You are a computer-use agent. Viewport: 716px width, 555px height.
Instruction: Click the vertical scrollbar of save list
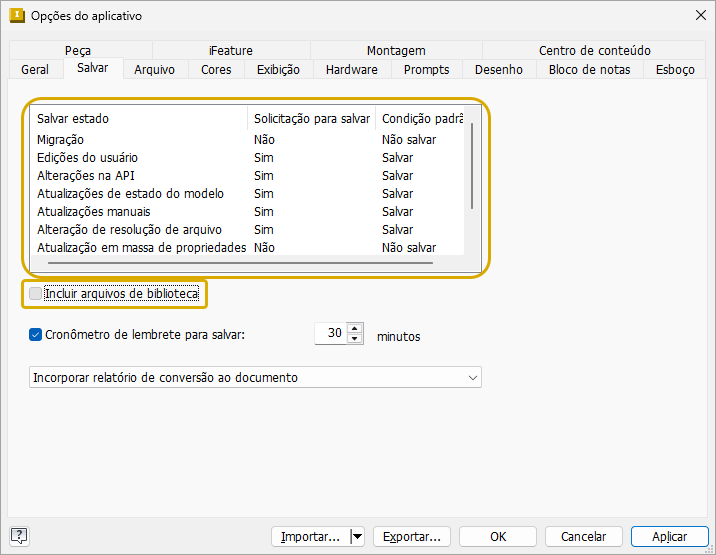pos(472,166)
